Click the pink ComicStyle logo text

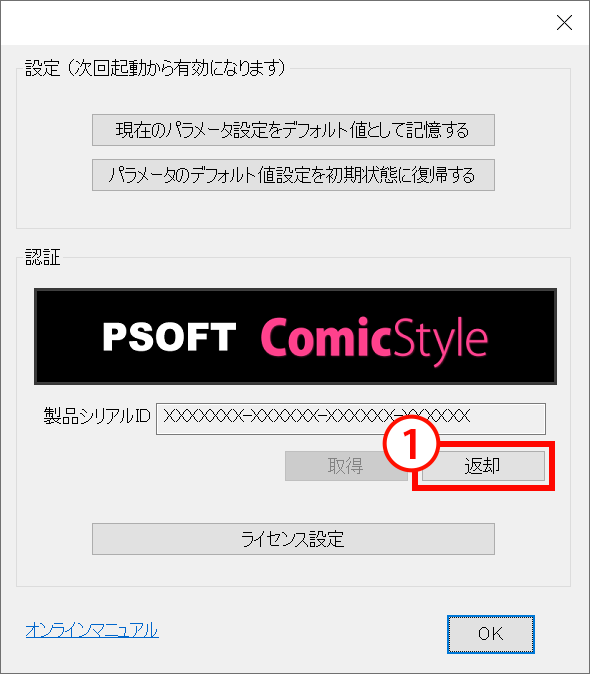374,340
